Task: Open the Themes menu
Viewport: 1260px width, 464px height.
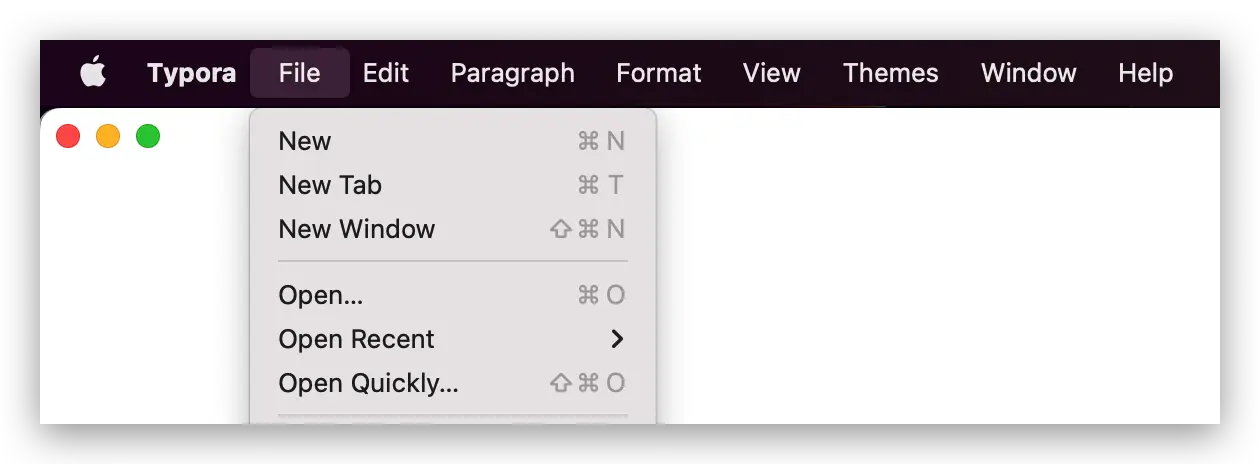Action: [890, 73]
